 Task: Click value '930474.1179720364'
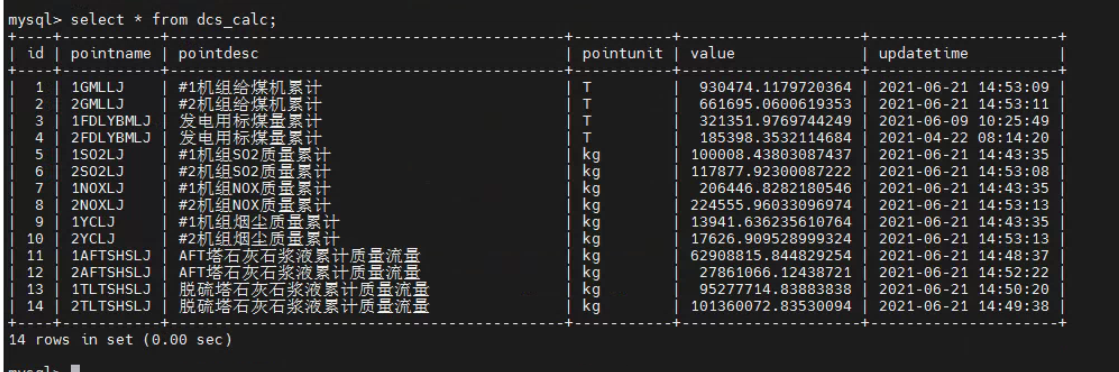(775, 88)
